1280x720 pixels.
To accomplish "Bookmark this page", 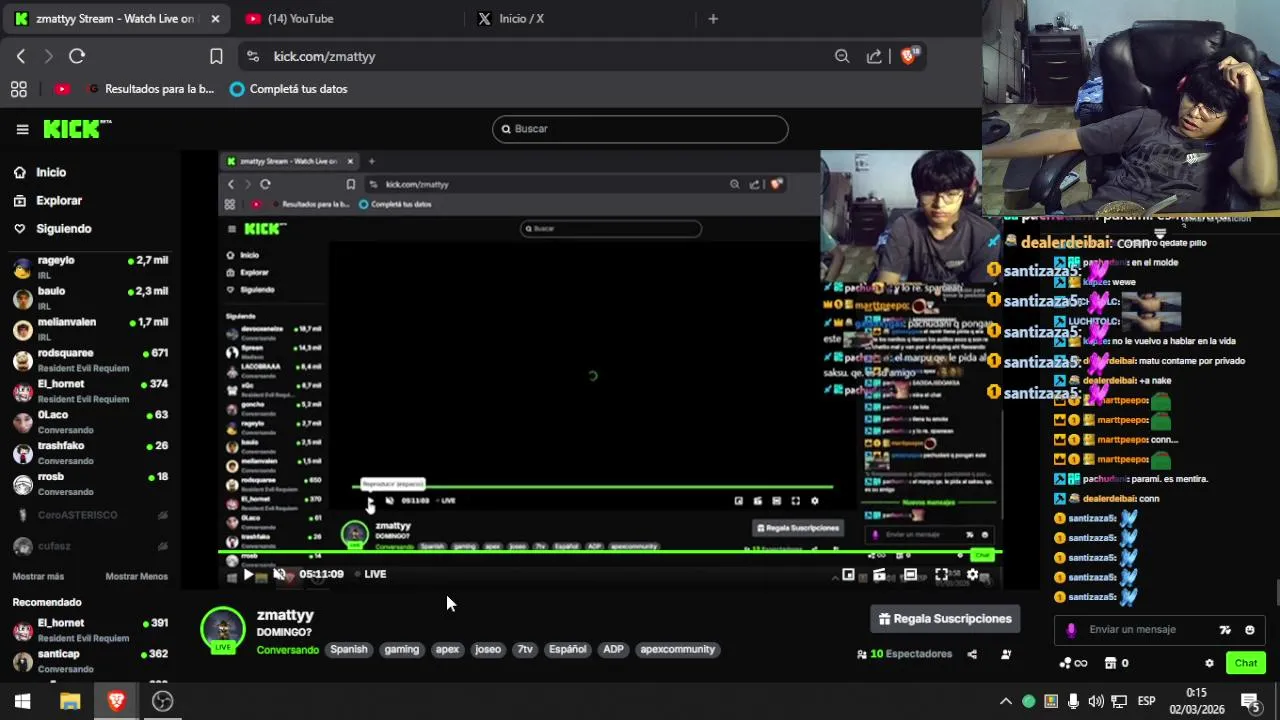I will tap(216, 57).
